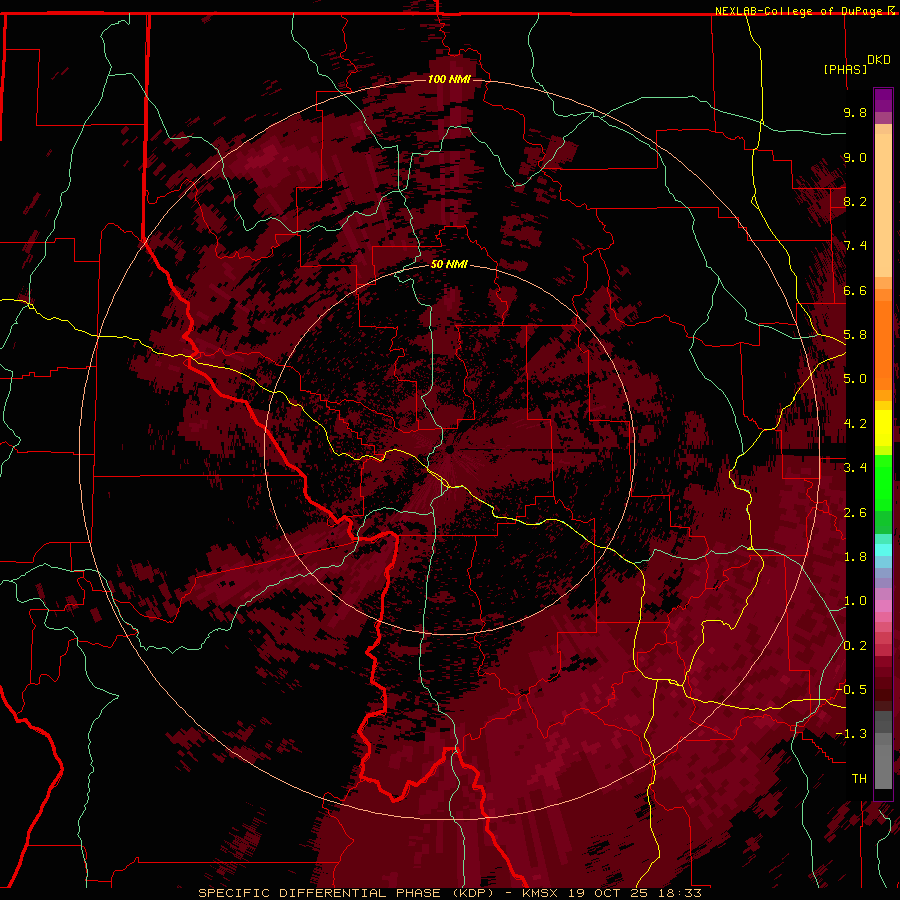
Task: Click the TH threshold label
Action: 859,779
